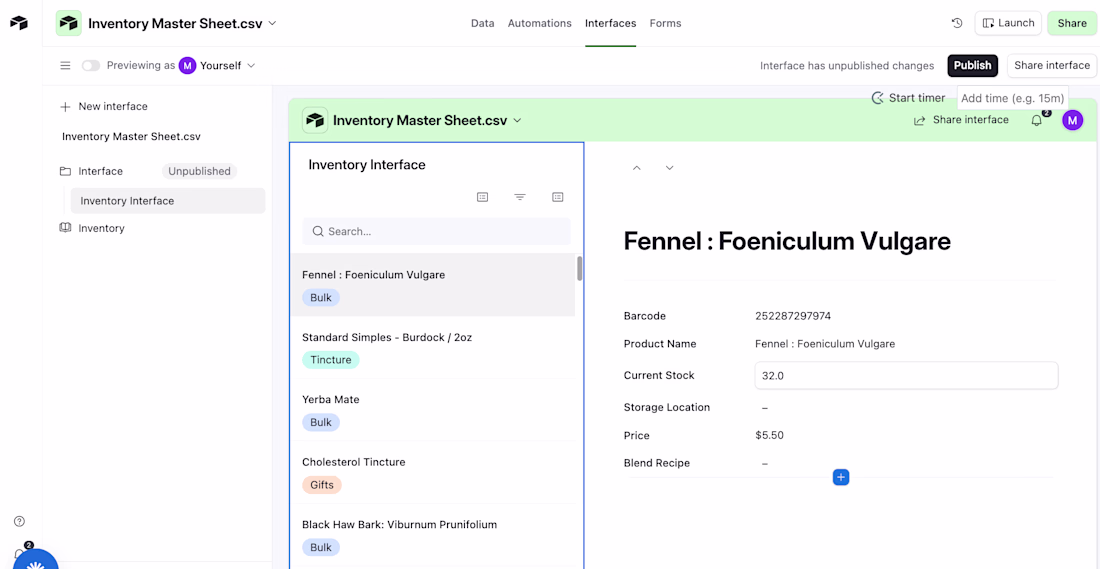This screenshot has height=569, width=1100.
Task: Click the filter icon above the search box
Action: 520,197
